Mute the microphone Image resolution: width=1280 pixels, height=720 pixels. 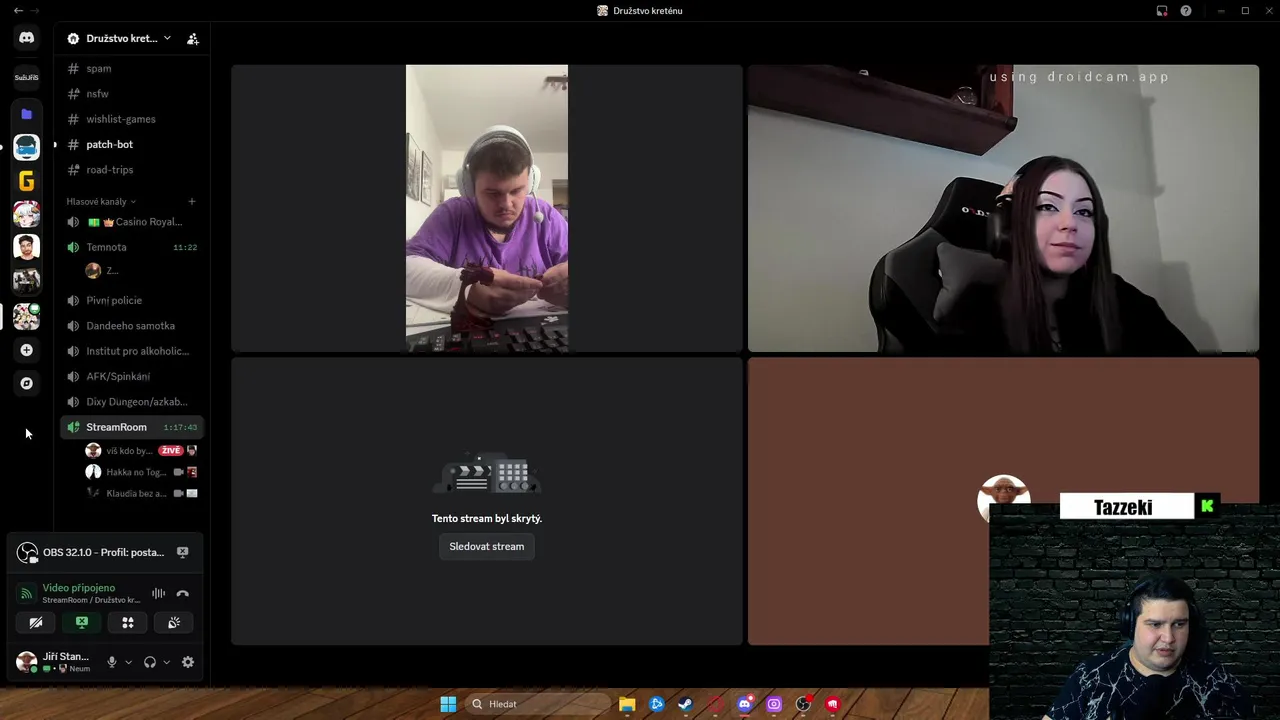pyautogui.click(x=112, y=662)
